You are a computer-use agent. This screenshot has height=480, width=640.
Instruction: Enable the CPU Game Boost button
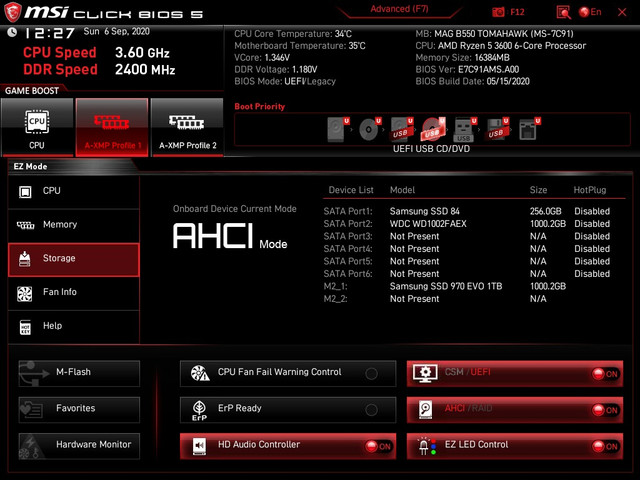point(37,127)
